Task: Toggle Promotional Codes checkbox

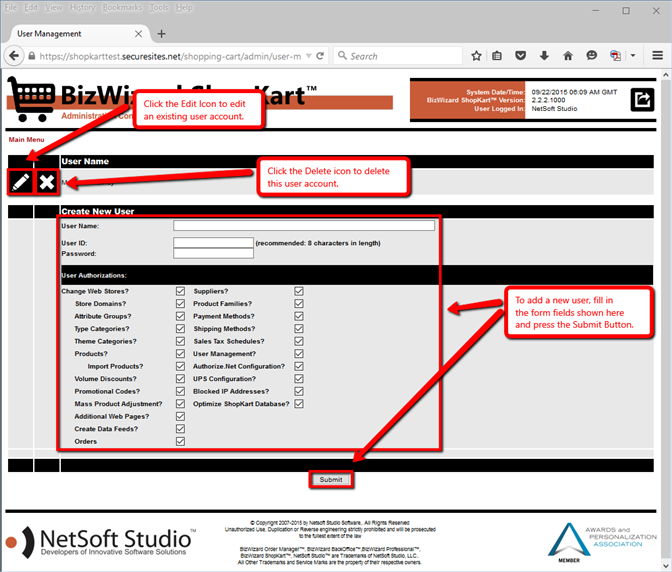Action: [180, 392]
